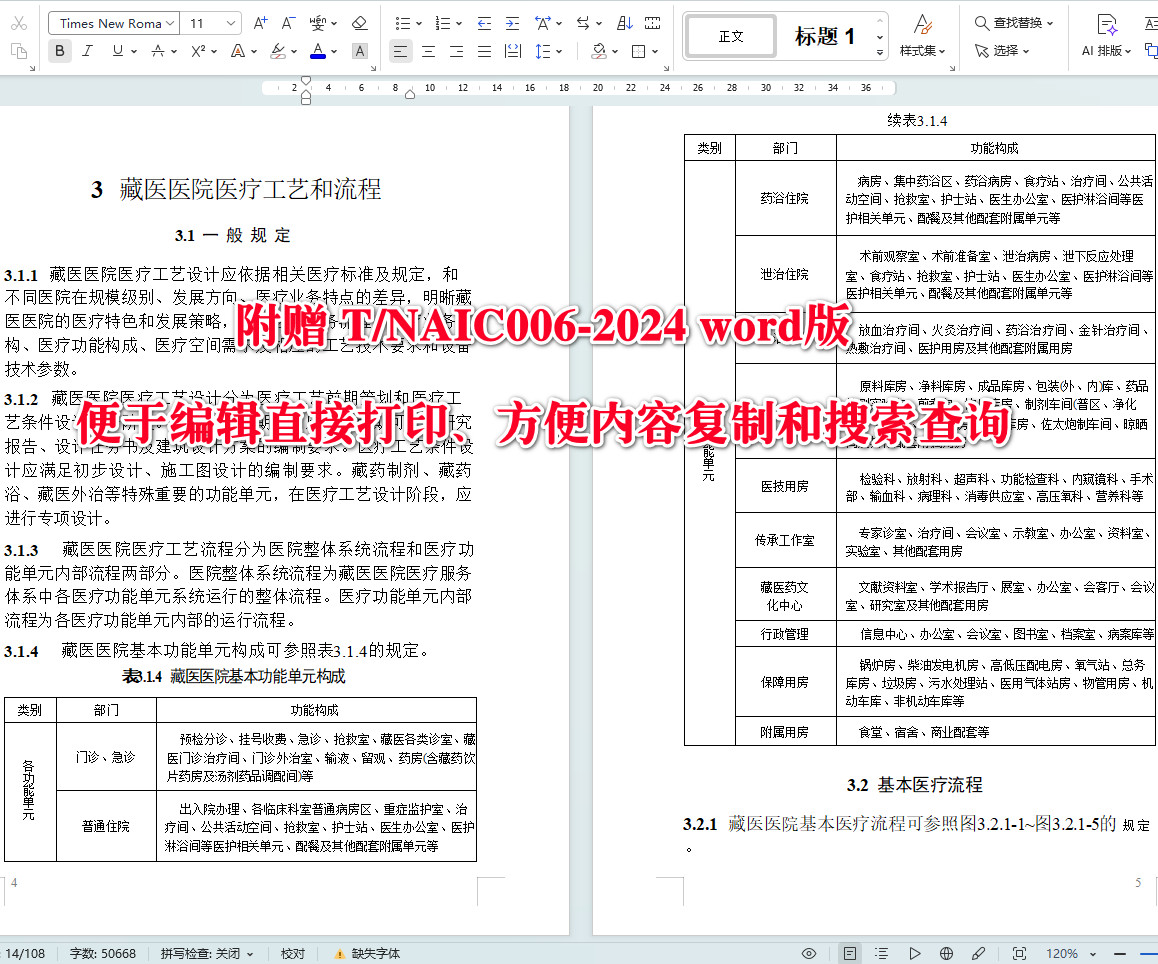1158x964 pixels.
Task: Apply the 标题 1 heading style
Action: 826,34
